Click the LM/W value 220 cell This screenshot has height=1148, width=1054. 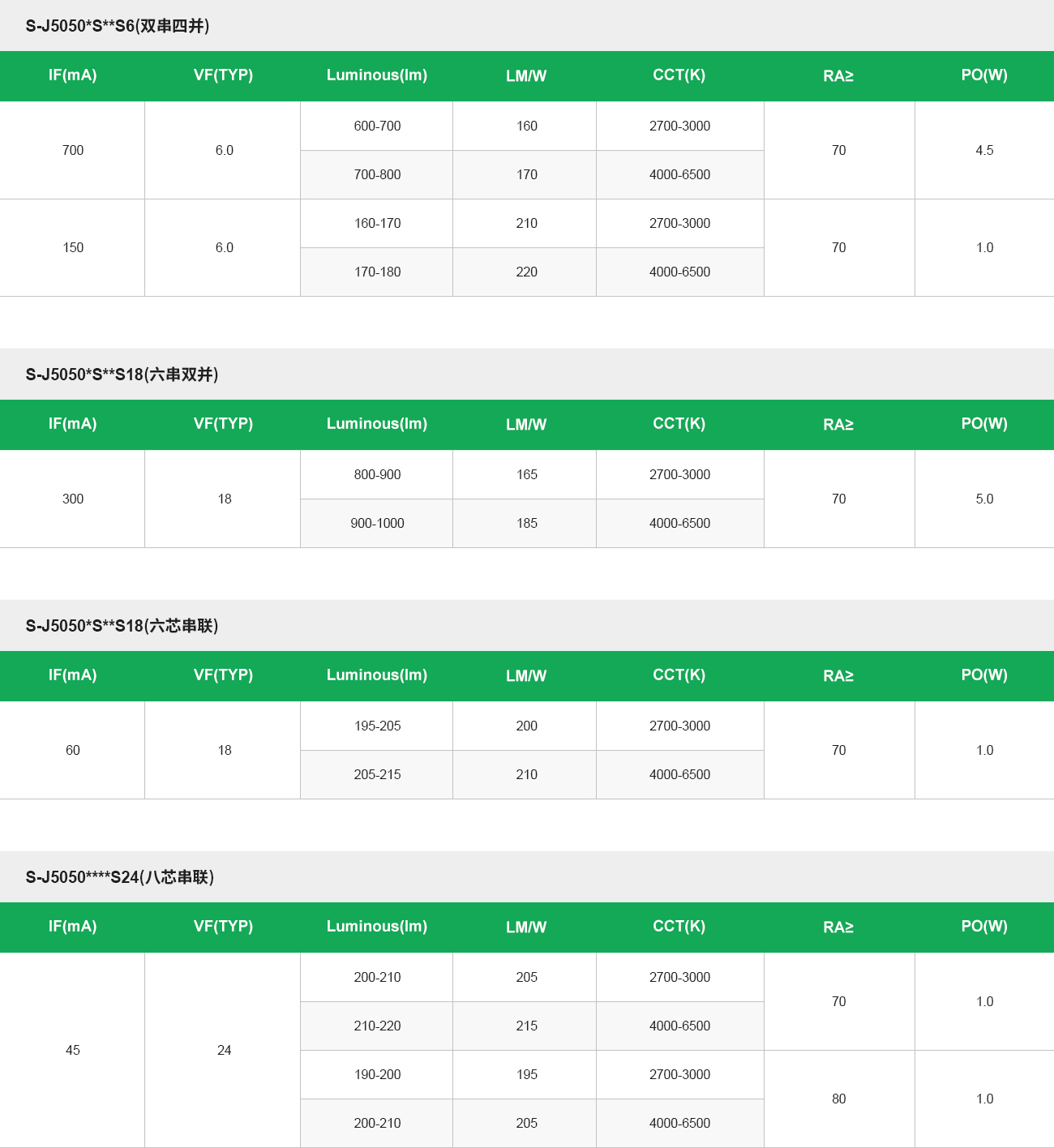tap(526, 272)
